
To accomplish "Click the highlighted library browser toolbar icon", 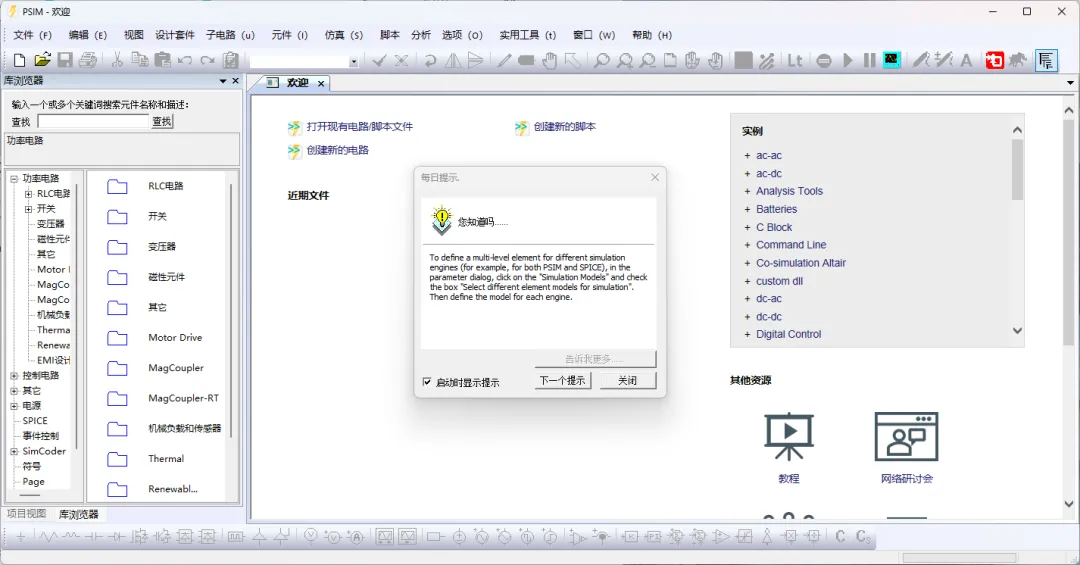I will [1046, 61].
